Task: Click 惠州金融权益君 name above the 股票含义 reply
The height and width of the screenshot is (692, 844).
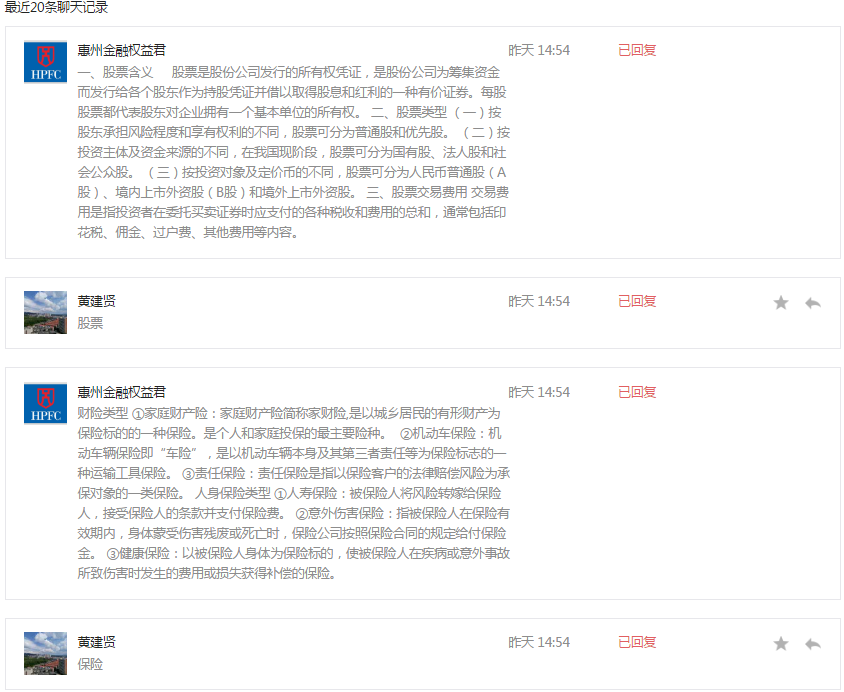Action: point(121,50)
